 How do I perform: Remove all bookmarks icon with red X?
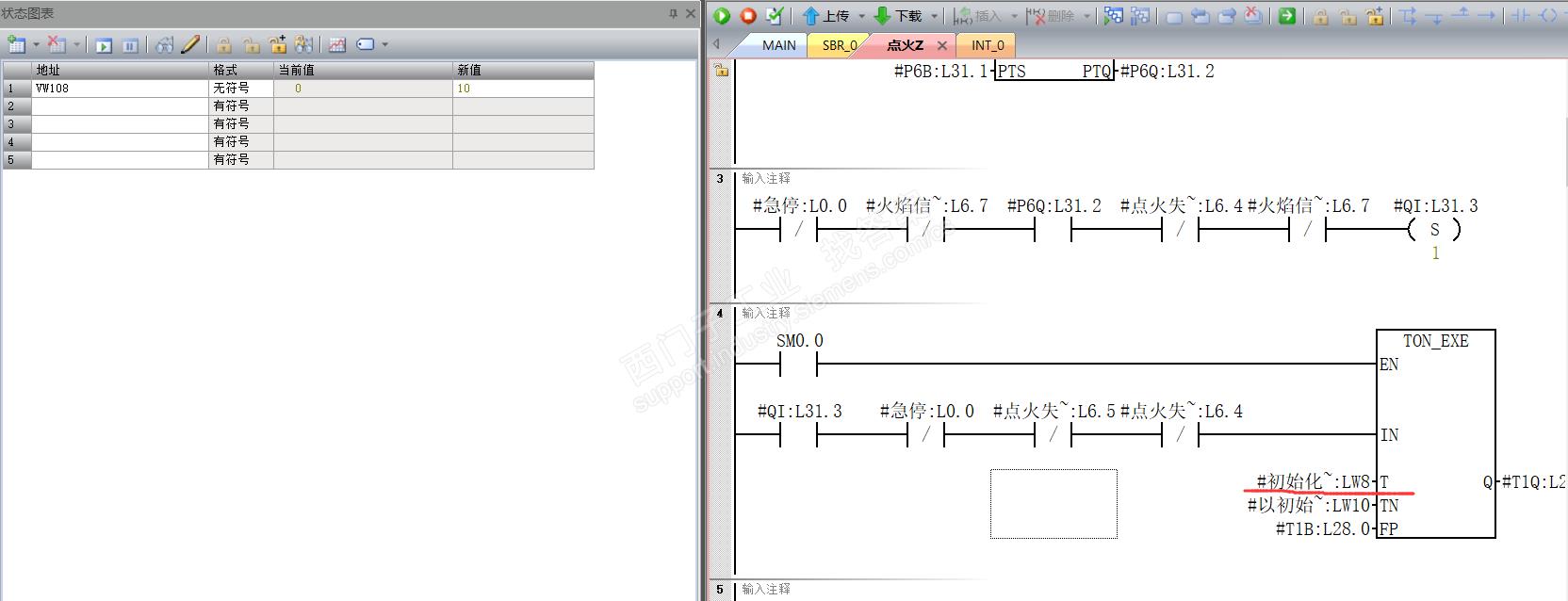[x=1253, y=16]
